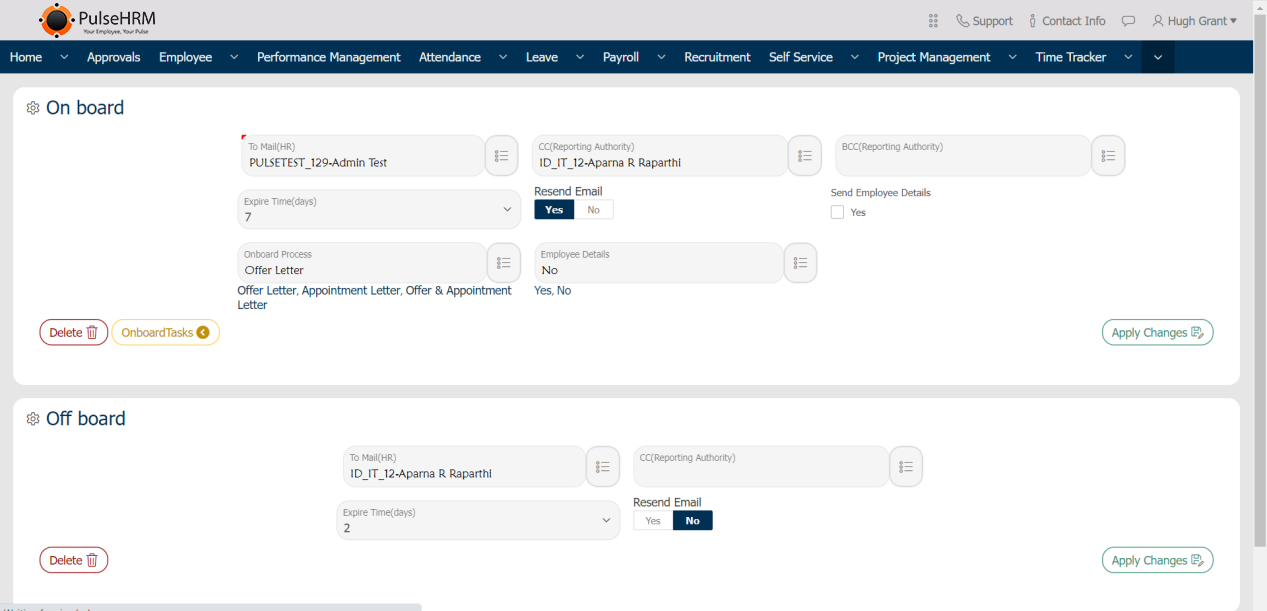This screenshot has width=1267, height=611.
Task: Open the Hugh Grant user menu
Action: point(1194,21)
